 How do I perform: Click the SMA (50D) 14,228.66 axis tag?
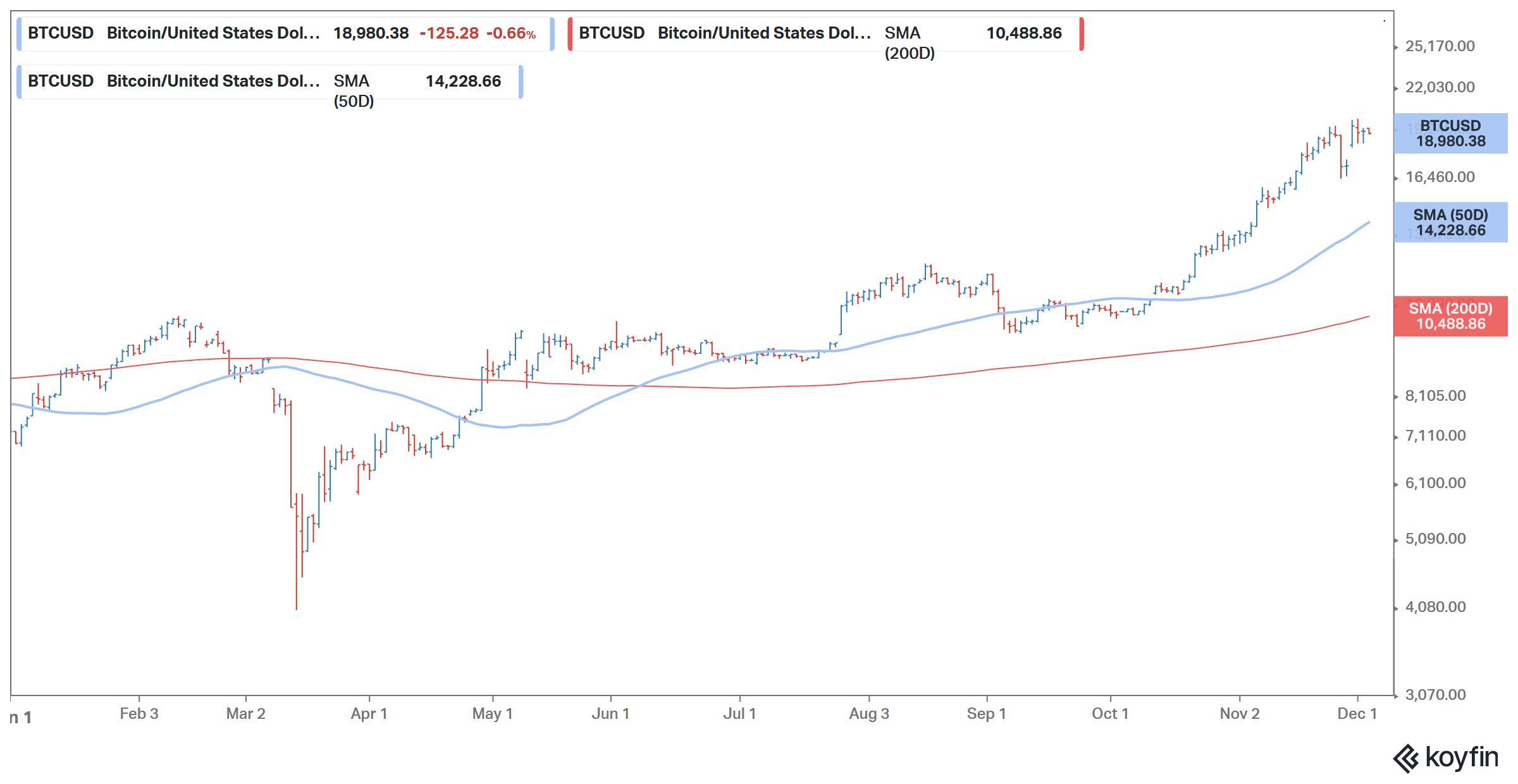pos(1451,223)
